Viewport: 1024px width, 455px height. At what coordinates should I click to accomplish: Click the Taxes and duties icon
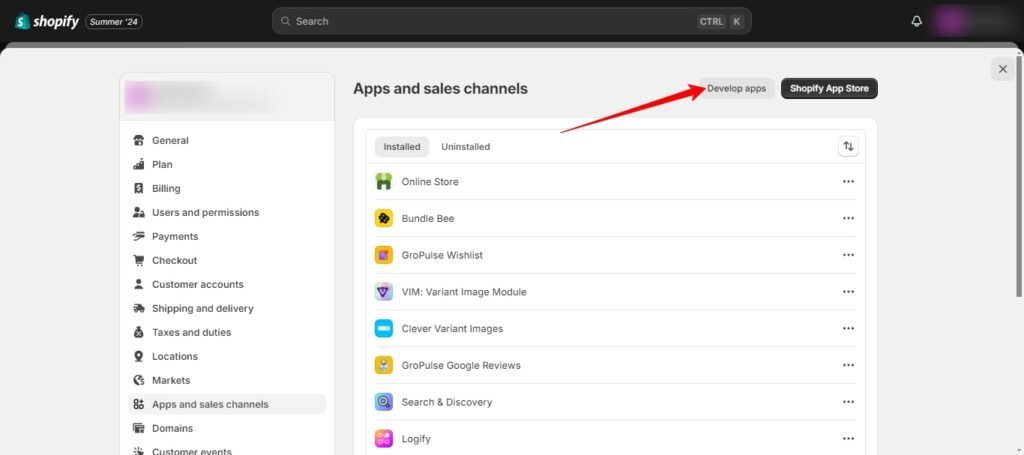pyautogui.click(x=138, y=332)
